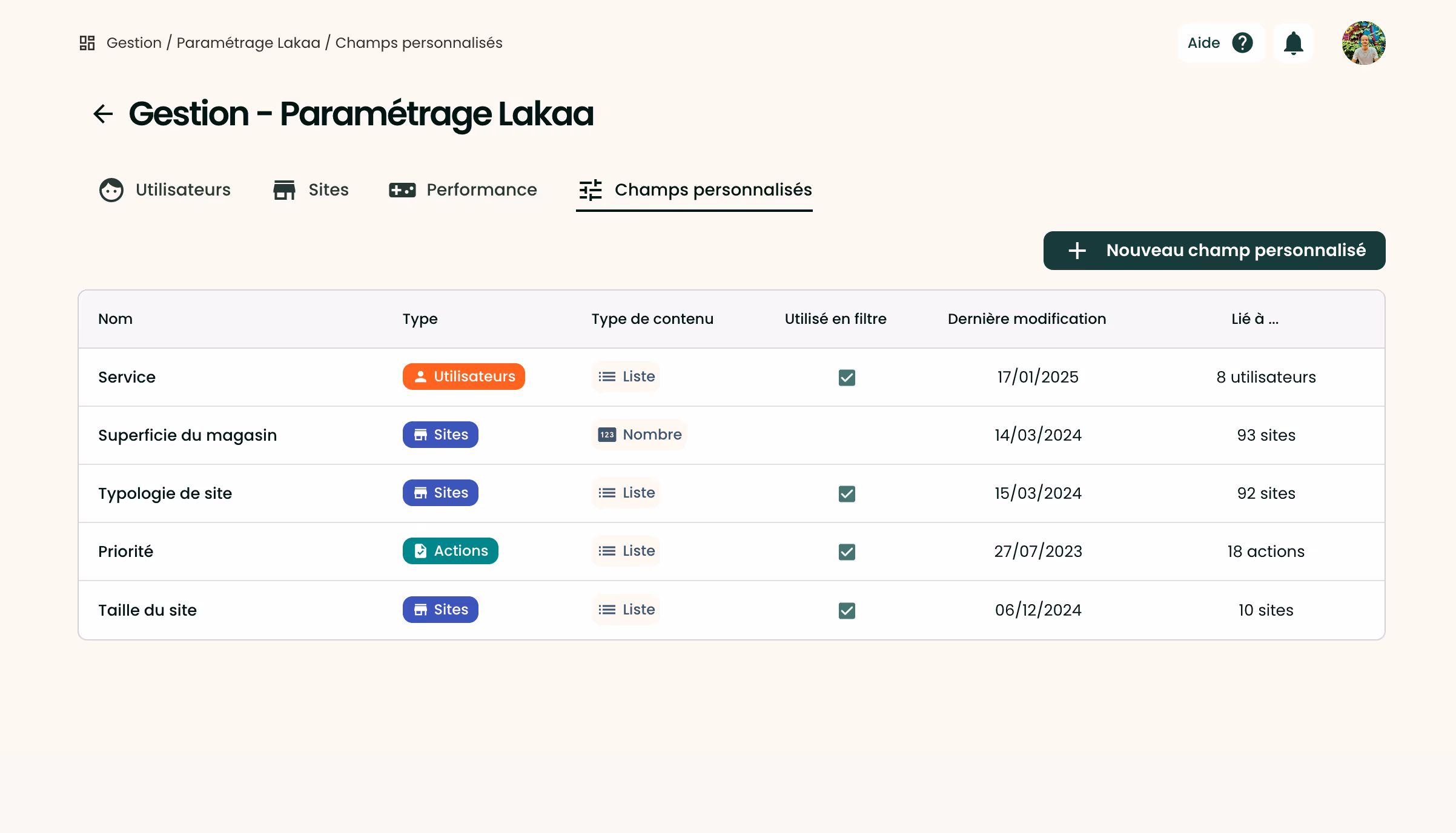
Task: Click the green Actions tag in the Priorité row
Action: pyautogui.click(x=450, y=551)
